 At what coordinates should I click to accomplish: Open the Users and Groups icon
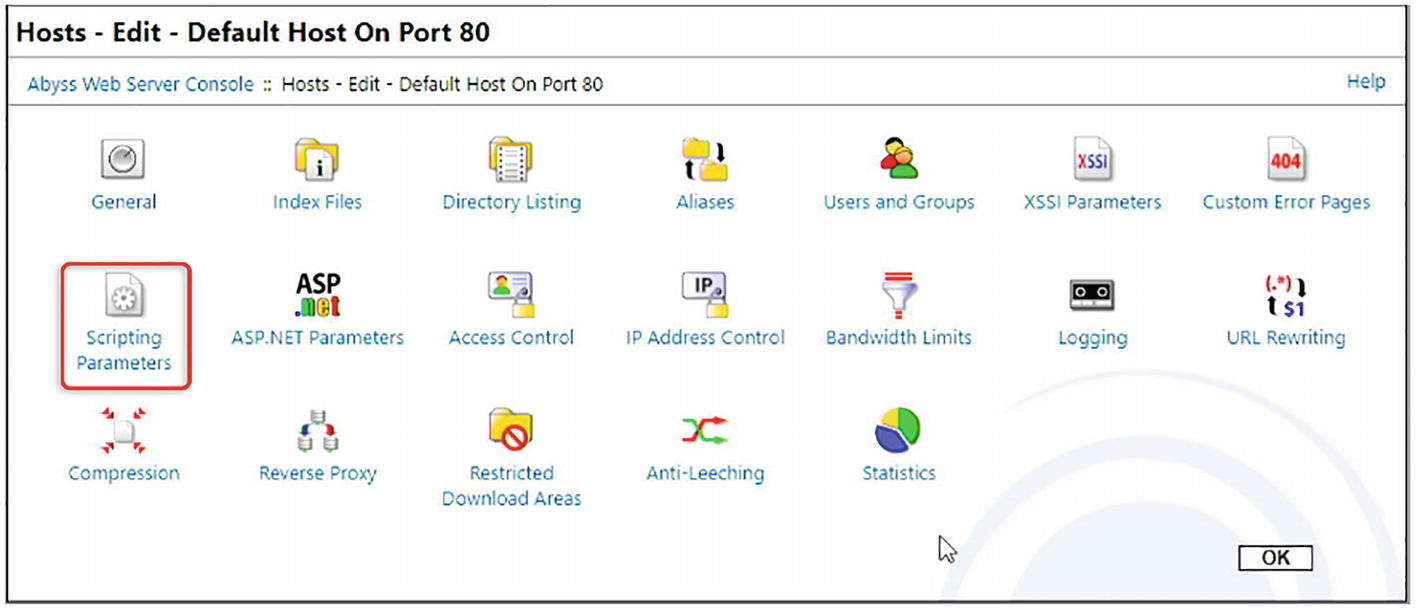(x=898, y=160)
